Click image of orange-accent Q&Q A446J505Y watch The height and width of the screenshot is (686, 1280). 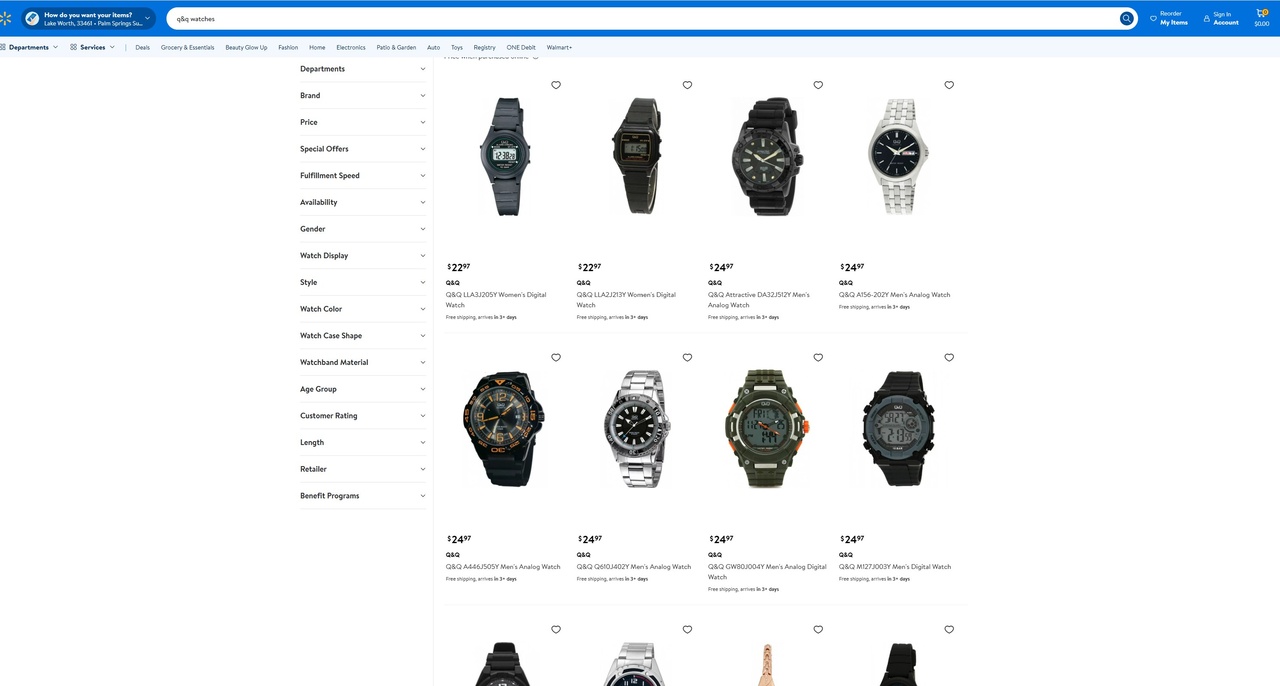click(x=505, y=429)
